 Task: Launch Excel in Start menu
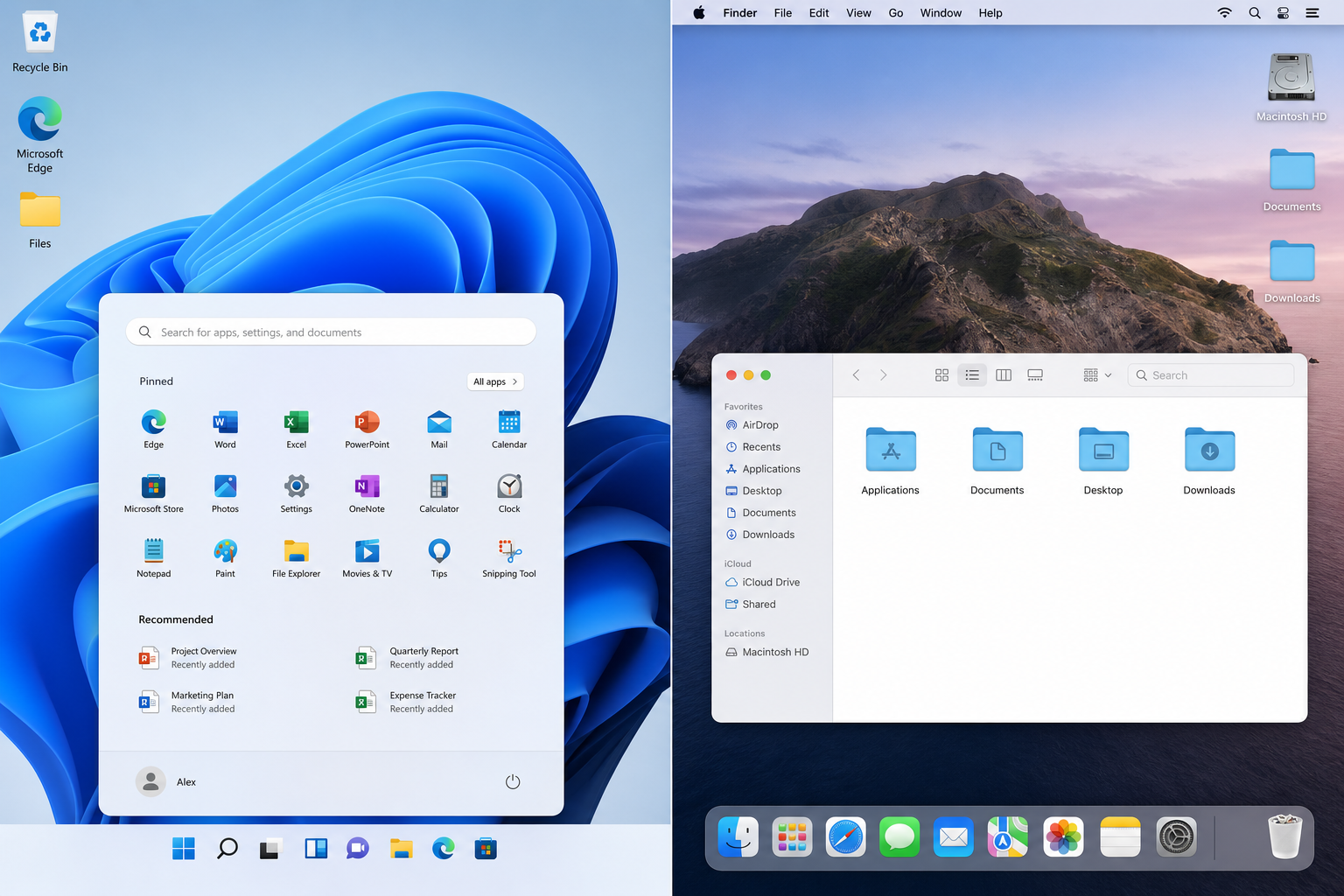tap(297, 429)
